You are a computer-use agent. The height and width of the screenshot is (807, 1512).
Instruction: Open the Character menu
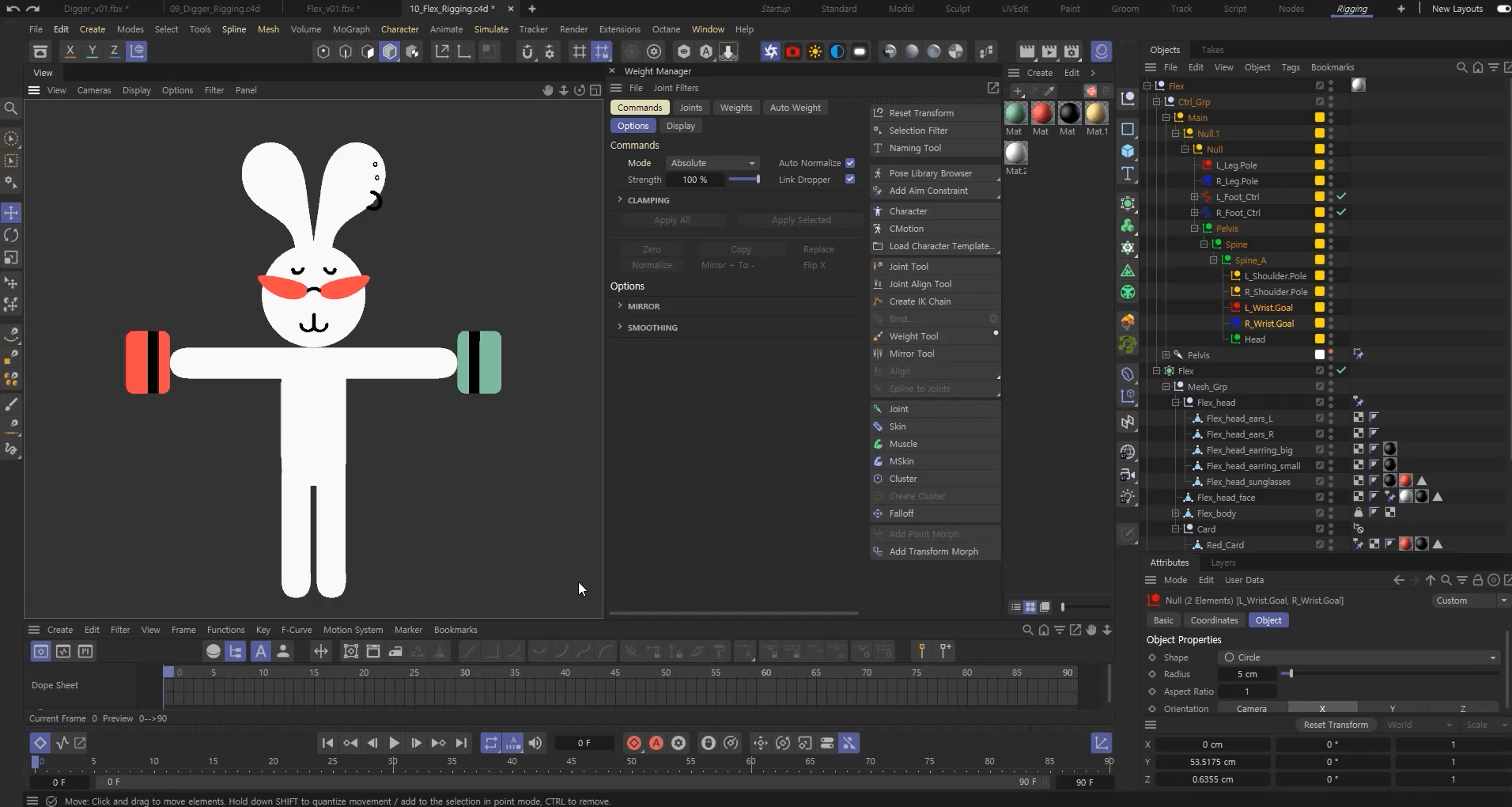pyautogui.click(x=399, y=29)
